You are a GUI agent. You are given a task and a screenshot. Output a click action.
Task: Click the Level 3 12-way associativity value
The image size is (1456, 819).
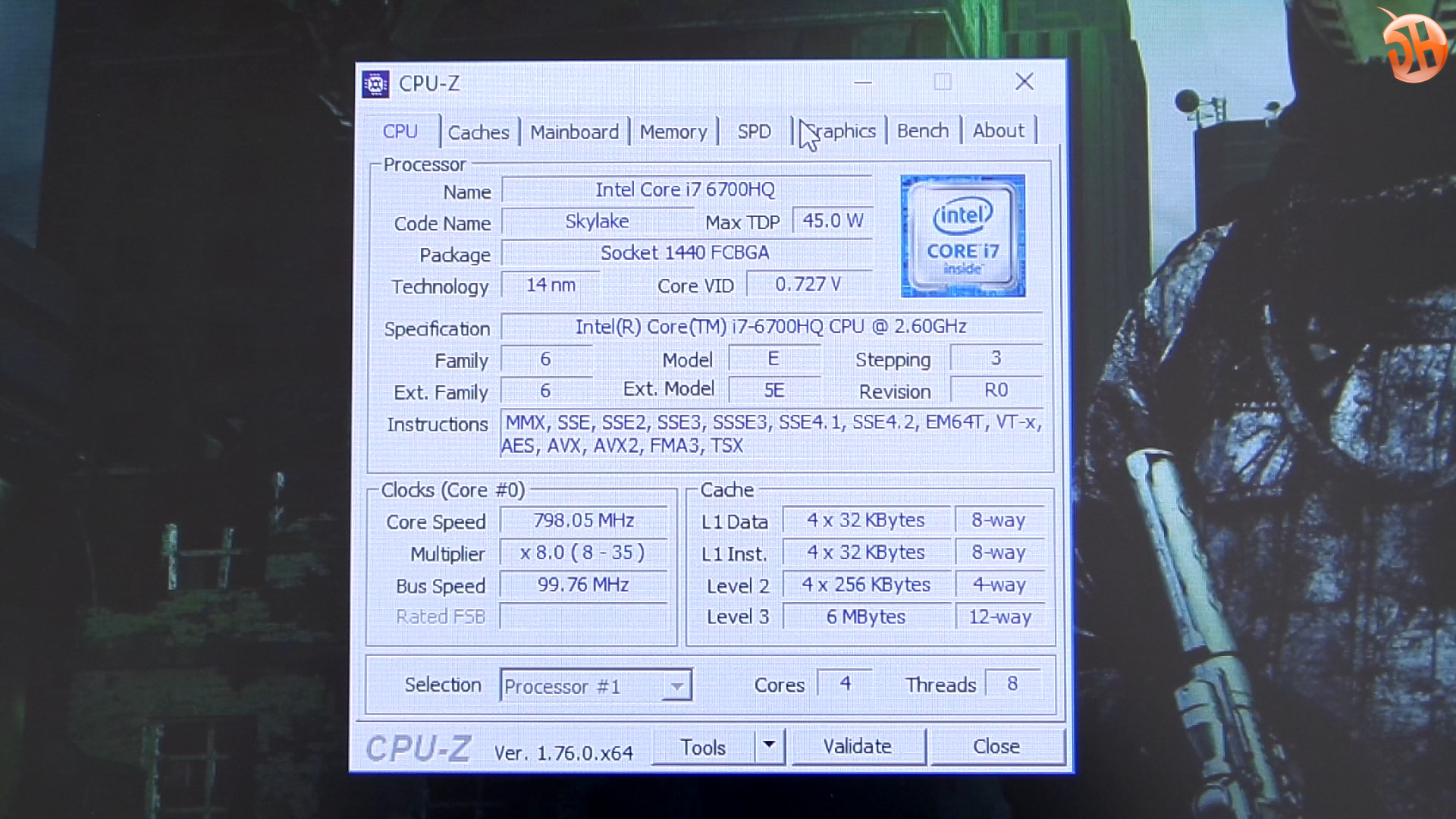coord(999,617)
